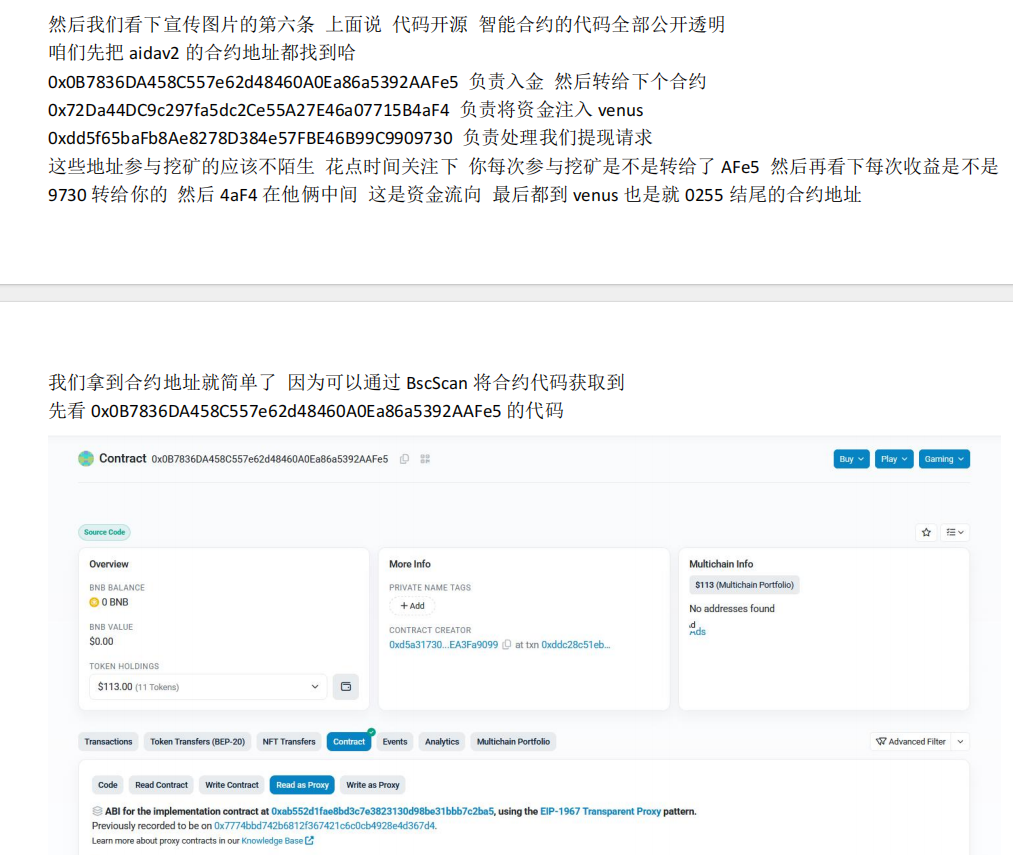This screenshot has width=1013, height=855.
Task: Click the Add private name tag button
Action: [x=412, y=606]
